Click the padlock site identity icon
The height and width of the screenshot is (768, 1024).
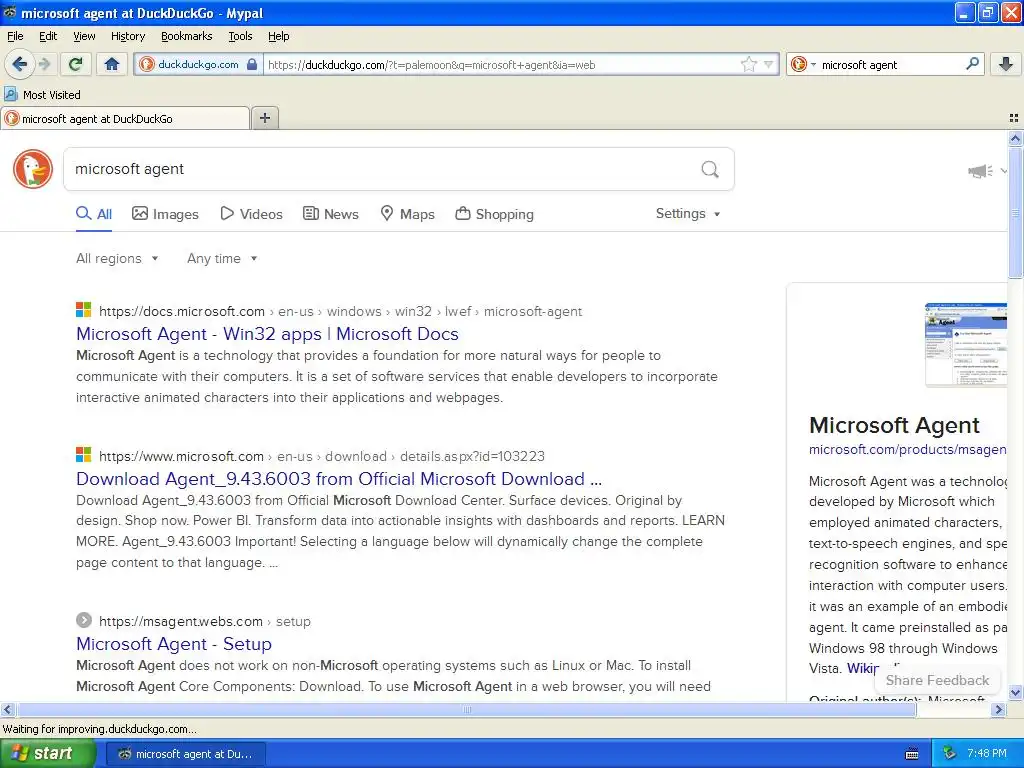[x=252, y=64]
